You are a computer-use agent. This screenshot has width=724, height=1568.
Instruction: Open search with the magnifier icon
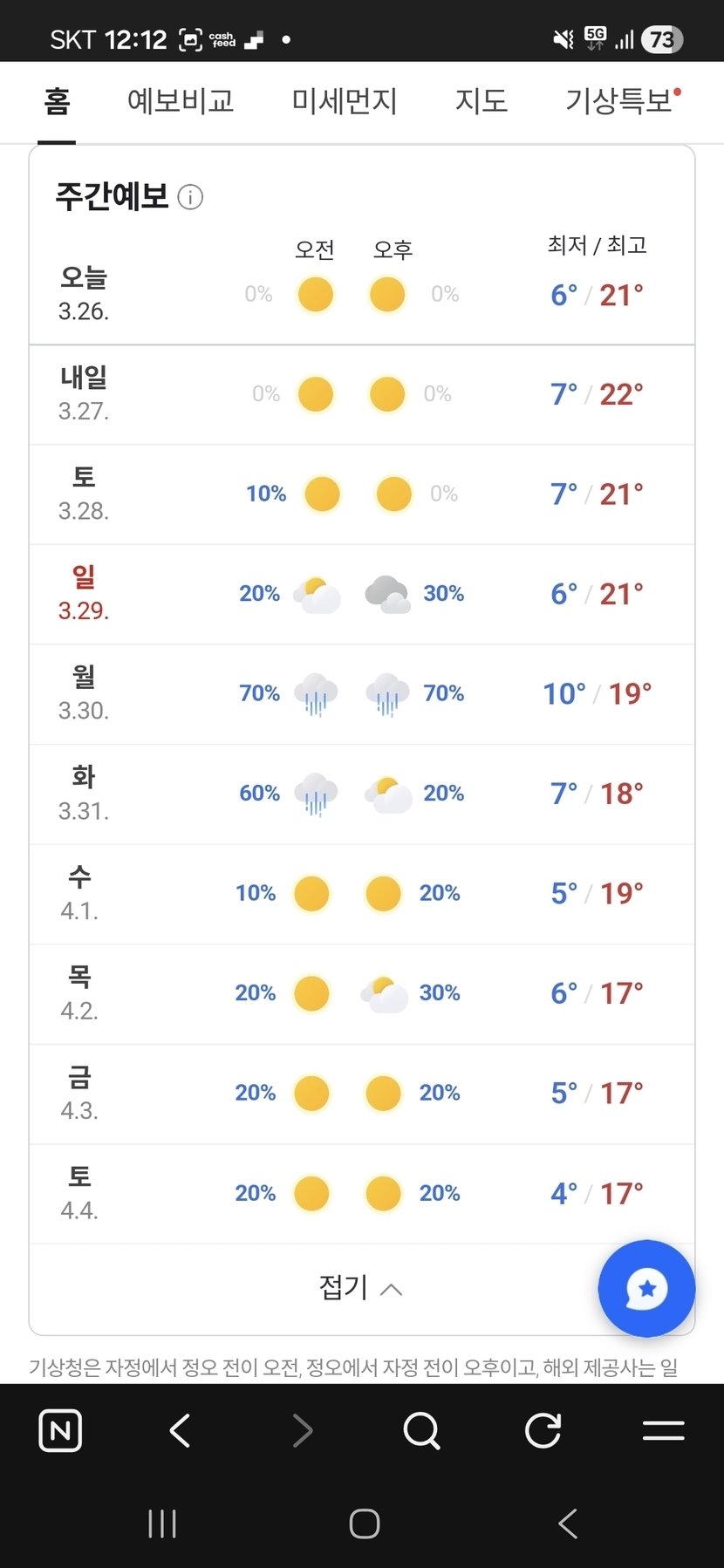pyautogui.click(x=422, y=1431)
